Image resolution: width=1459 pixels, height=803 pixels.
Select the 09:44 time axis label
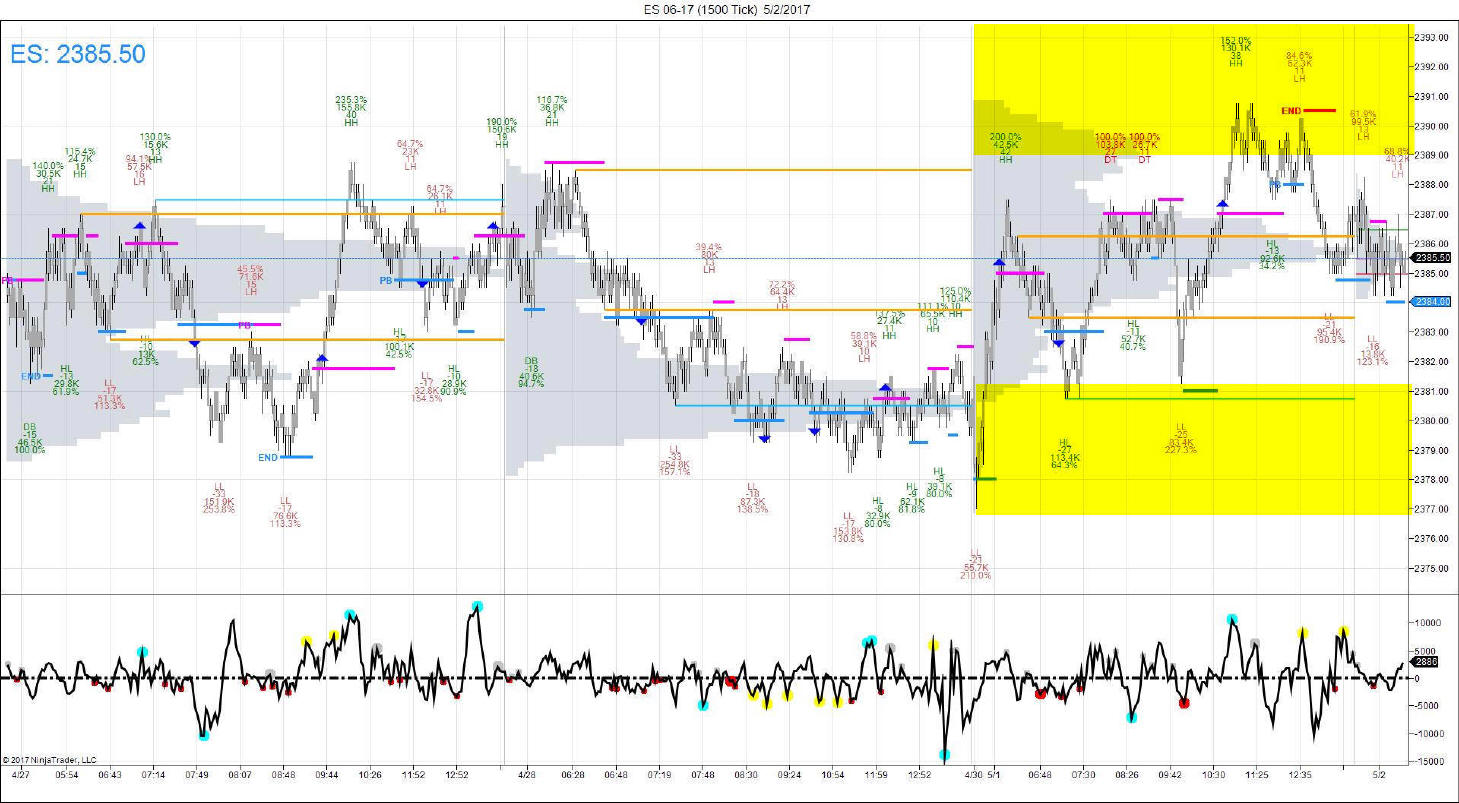pyautogui.click(x=327, y=775)
